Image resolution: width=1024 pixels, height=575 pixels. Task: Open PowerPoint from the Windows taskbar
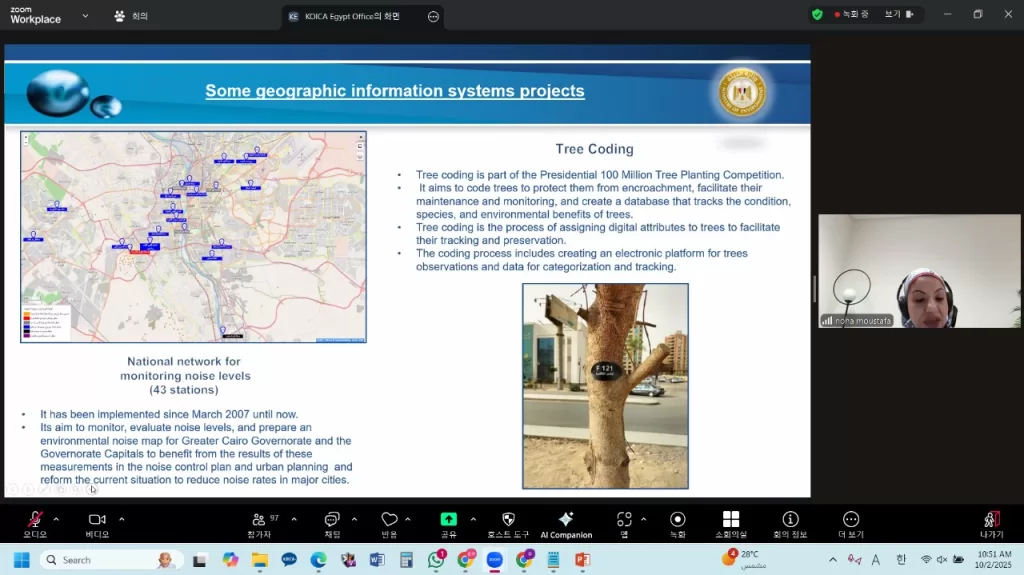point(582,560)
